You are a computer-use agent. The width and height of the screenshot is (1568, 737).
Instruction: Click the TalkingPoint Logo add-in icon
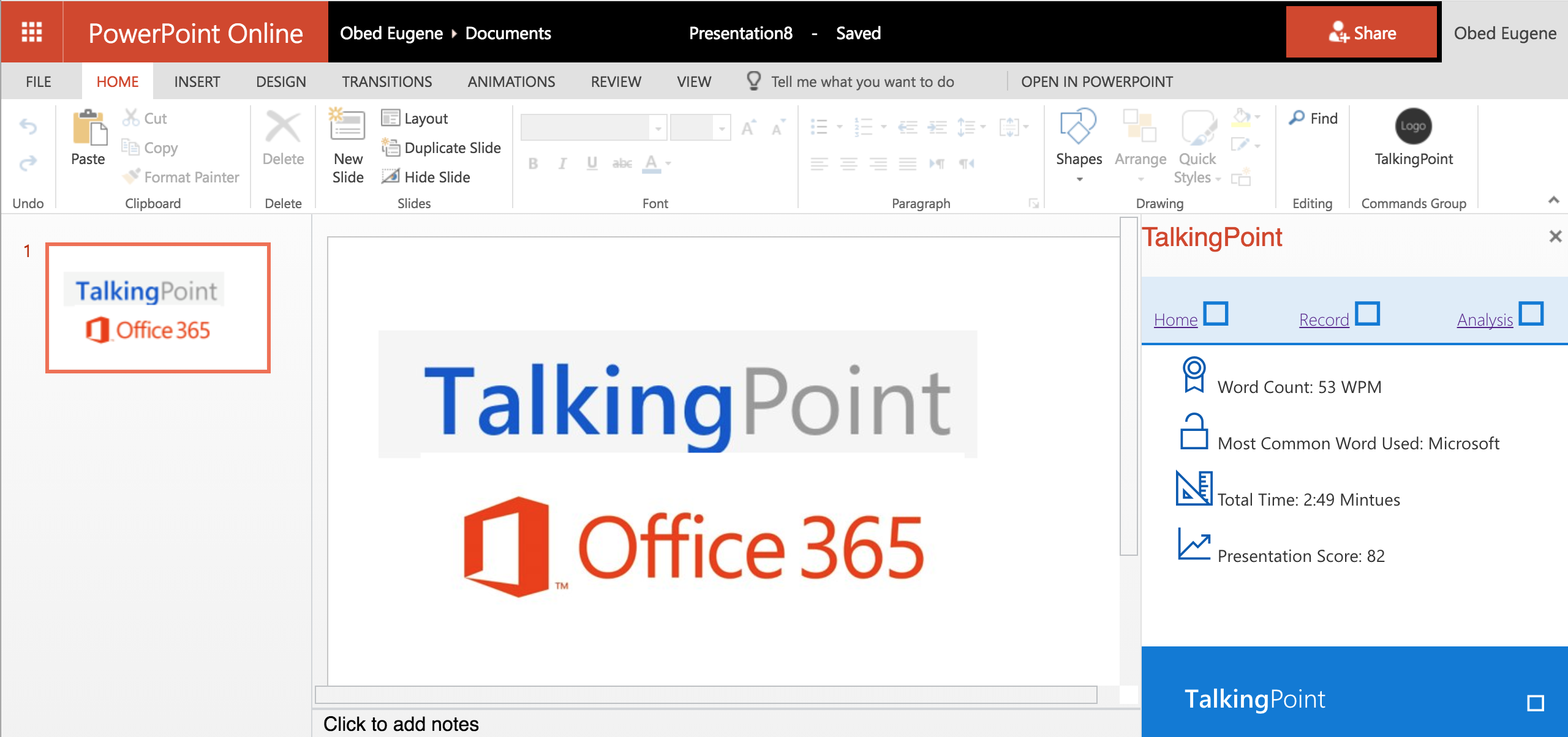click(1413, 127)
